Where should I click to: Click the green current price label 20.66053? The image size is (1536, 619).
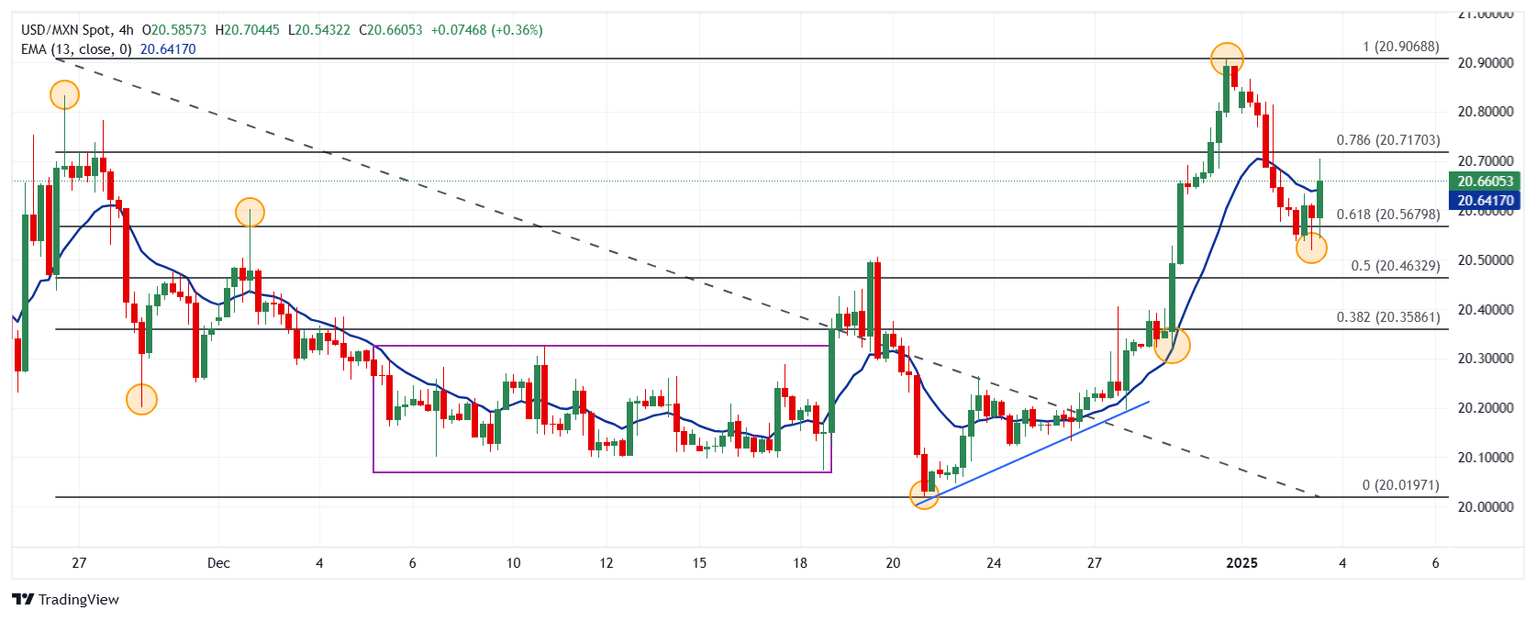tap(1486, 182)
